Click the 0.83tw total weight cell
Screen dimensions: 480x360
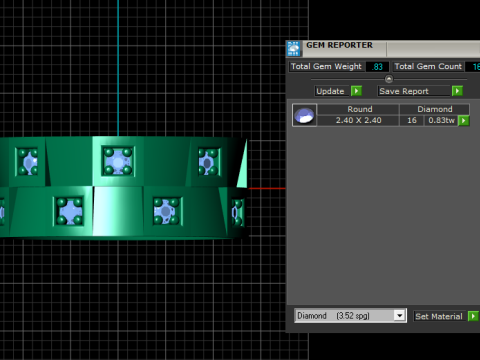coord(441,120)
